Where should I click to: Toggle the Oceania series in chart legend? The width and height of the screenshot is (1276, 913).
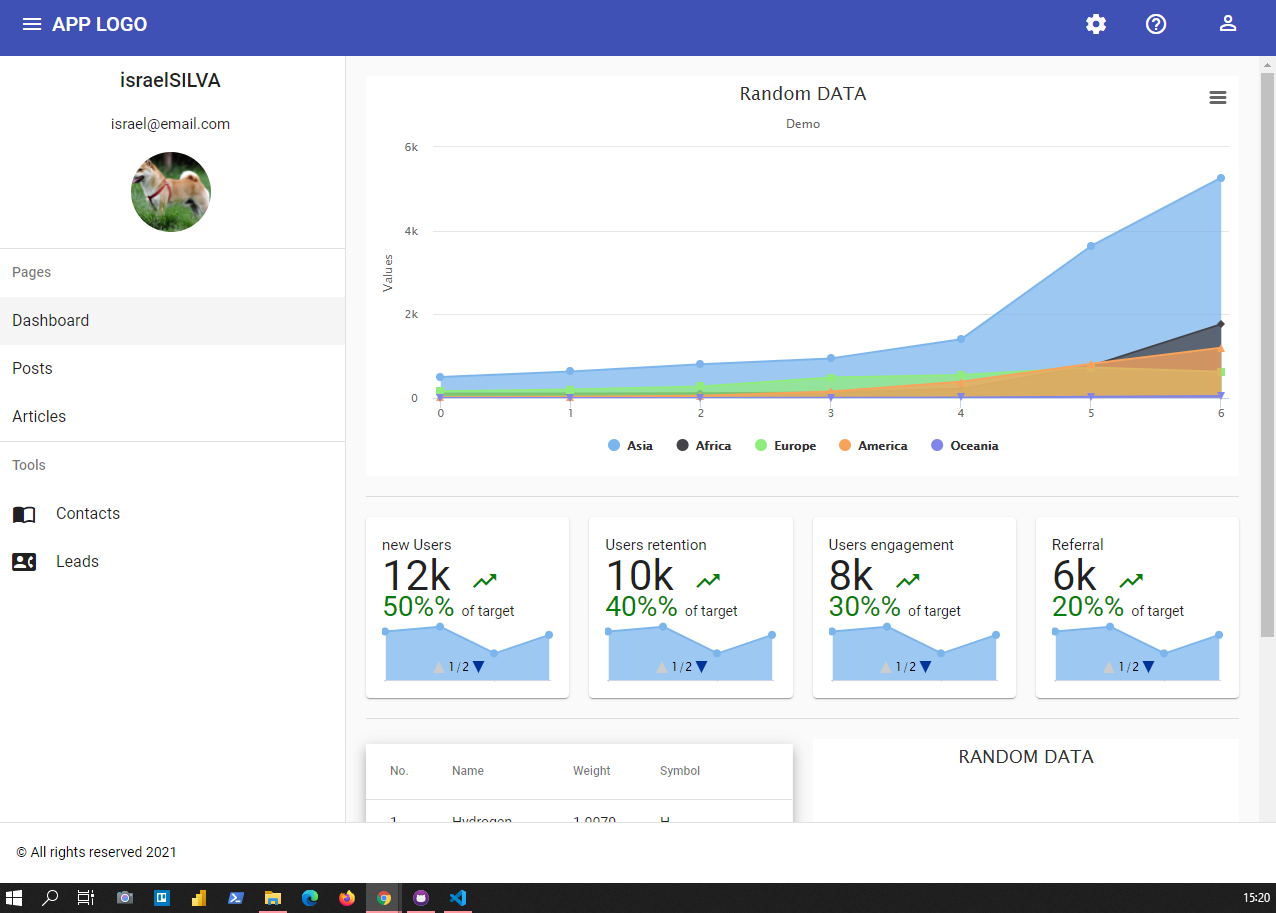pos(964,446)
